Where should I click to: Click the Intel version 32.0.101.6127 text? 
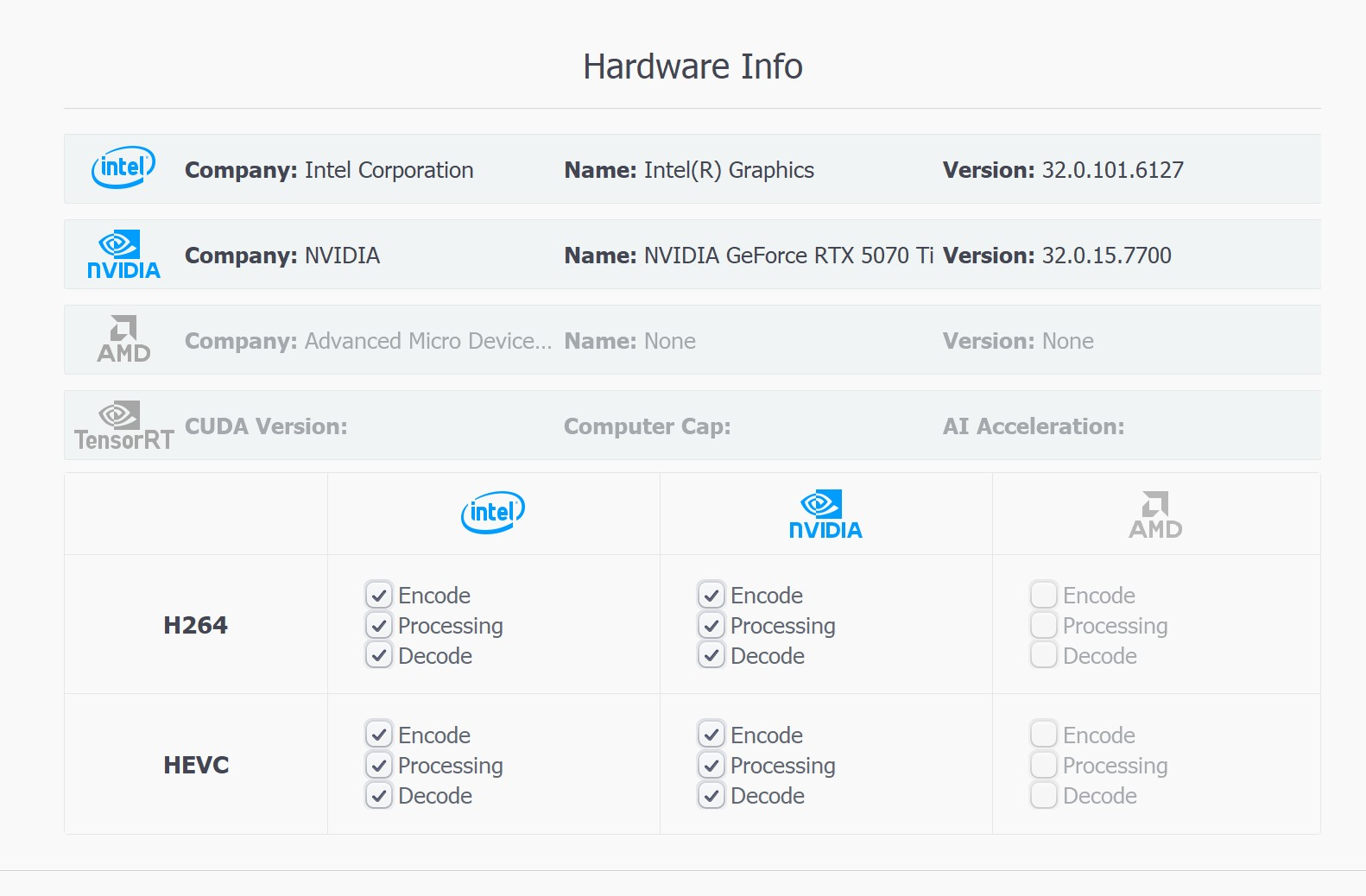point(1112,170)
